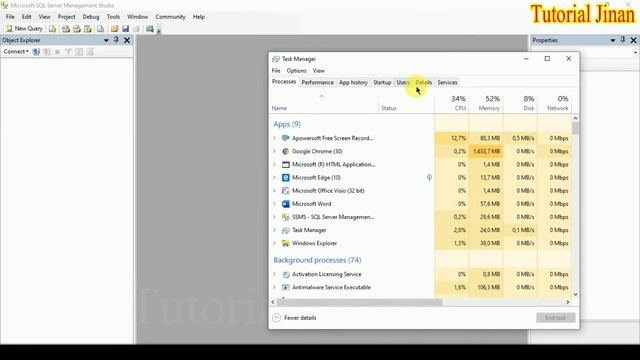Click the Save floppy disk icon in the SSMS toolbar
This screenshot has height=360, width=640.
[x=125, y=29]
